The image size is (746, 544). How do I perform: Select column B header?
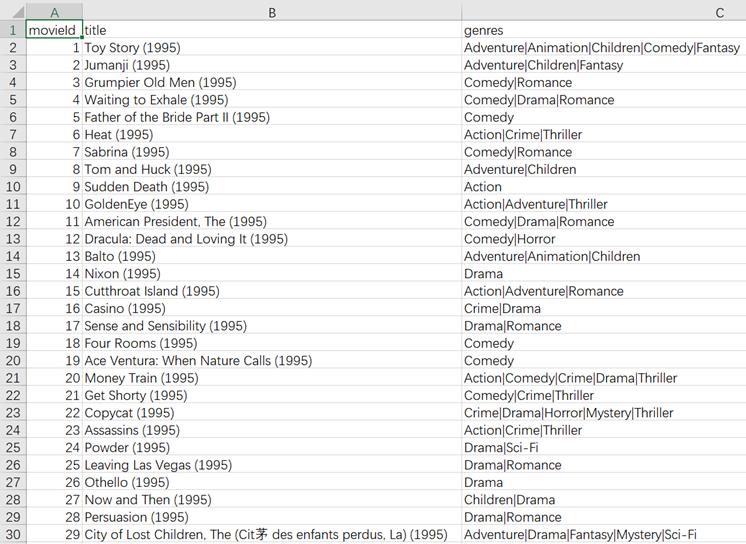[x=272, y=11]
